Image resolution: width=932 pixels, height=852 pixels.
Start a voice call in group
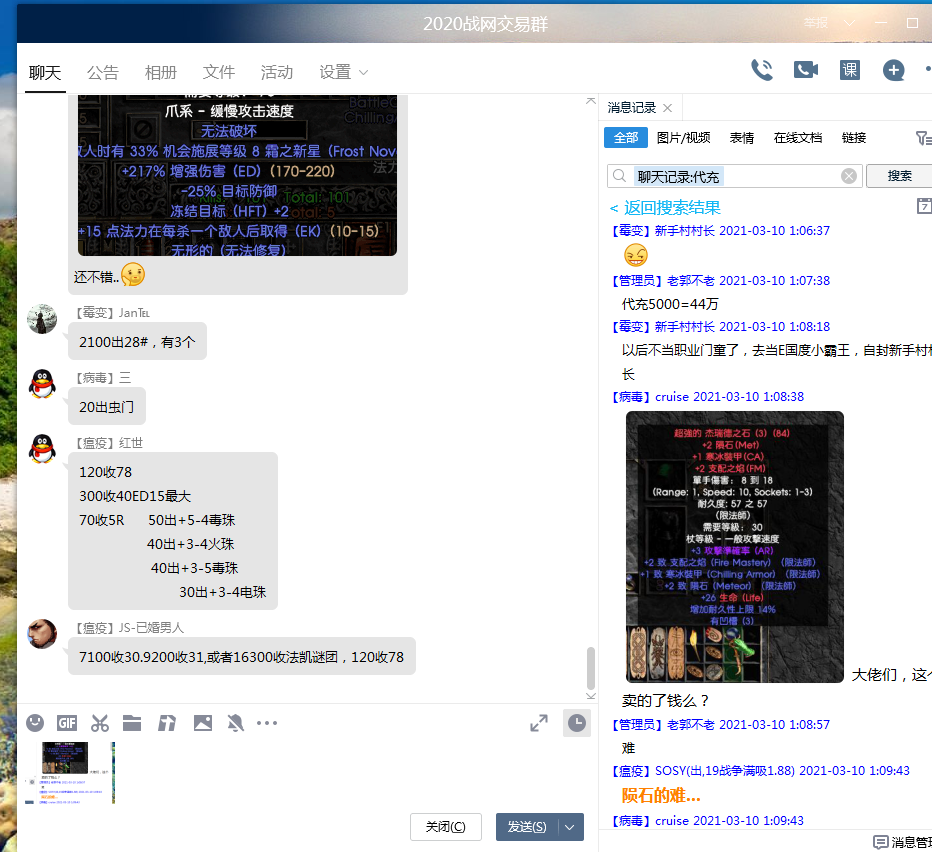[762, 70]
